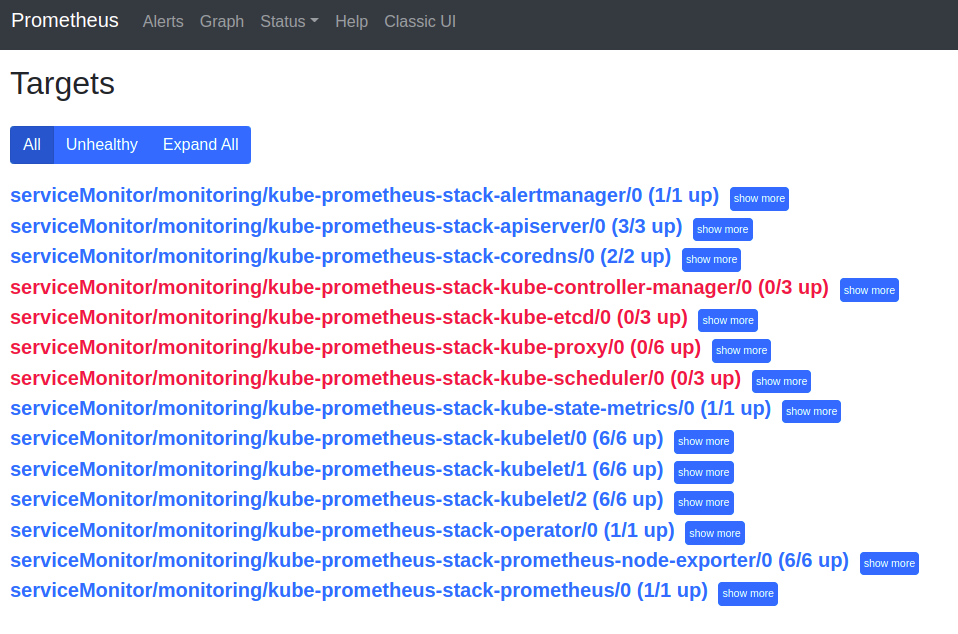Show more labels for the apiserver targets
This screenshot has height=634, width=958.
click(722, 229)
